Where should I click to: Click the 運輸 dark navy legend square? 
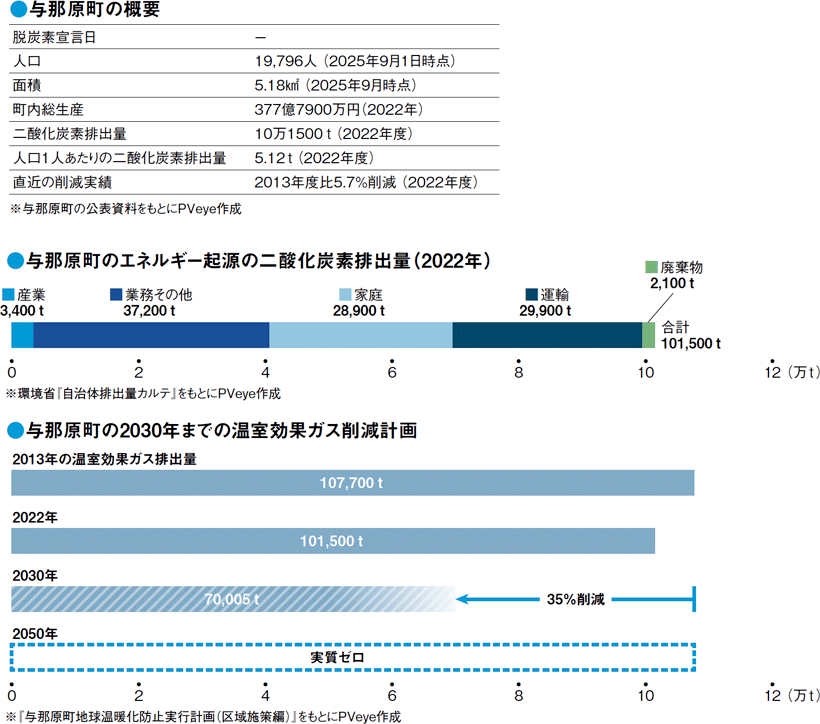click(x=532, y=295)
